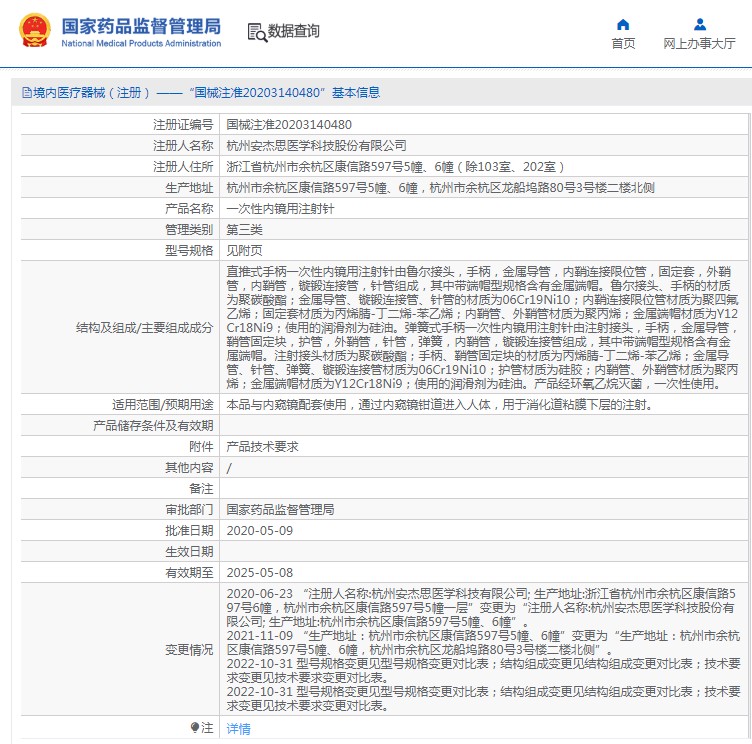Click the 境内医疗器械（注册）基本信息 heading
752x744 pixels.
(206, 93)
